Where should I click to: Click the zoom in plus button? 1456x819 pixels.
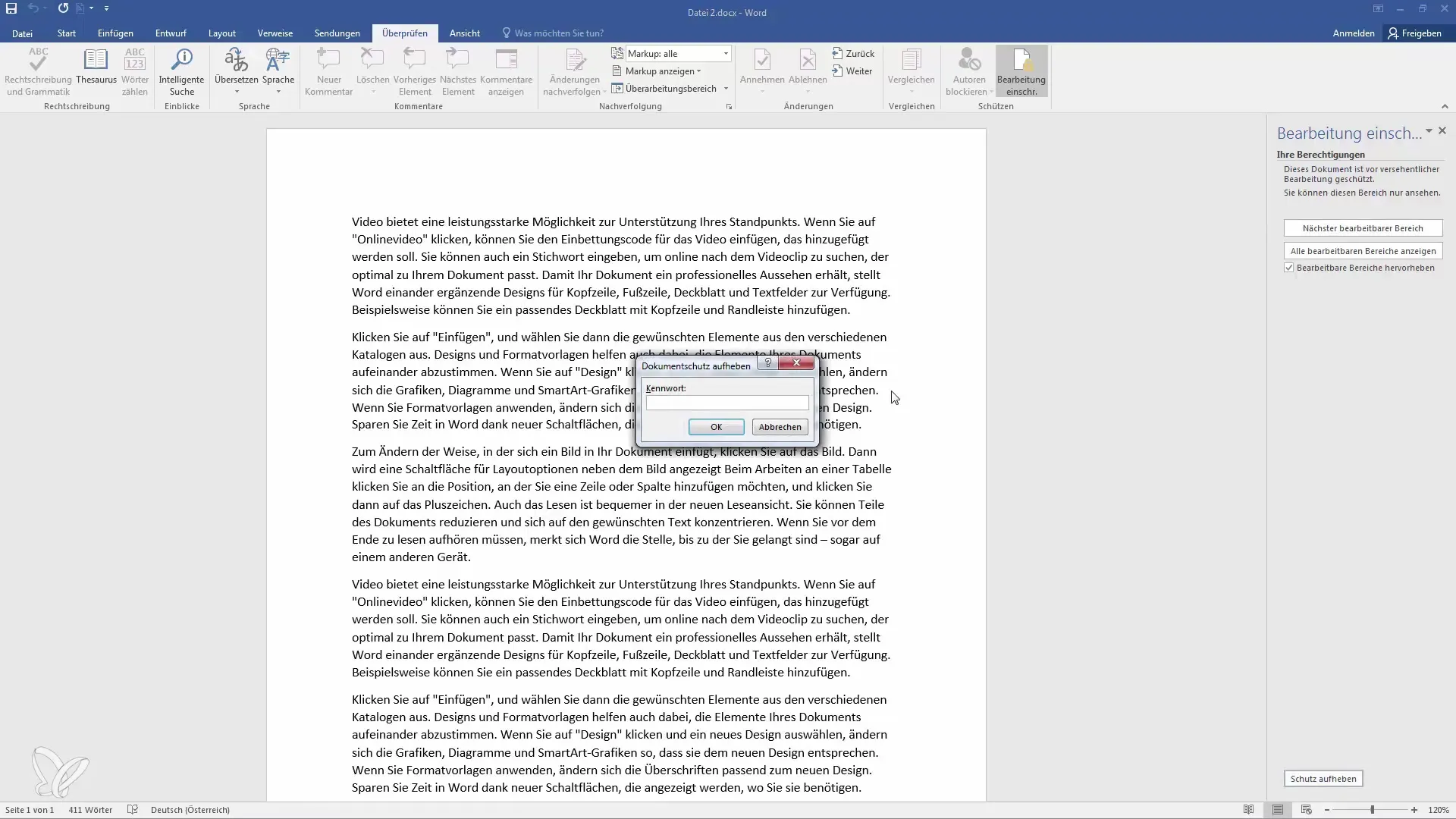point(1414,810)
